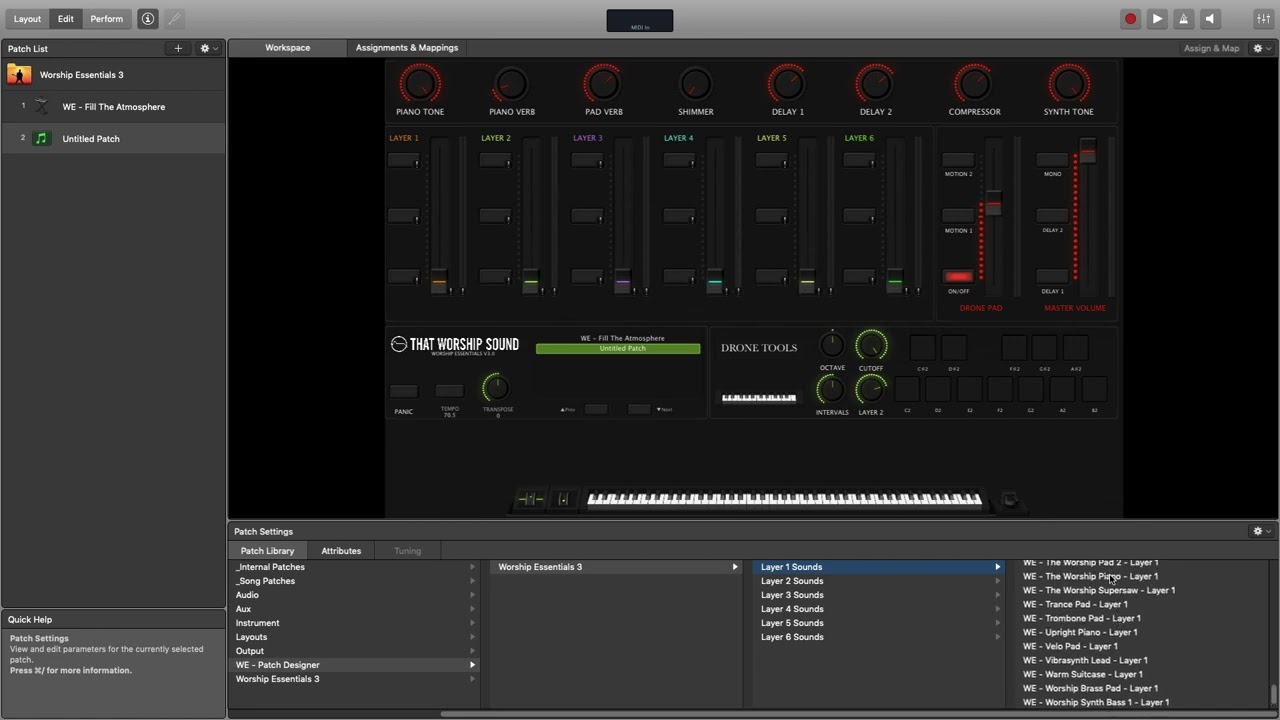Click the COMPRESSOR knob
The image size is (1280, 720).
tap(974, 84)
